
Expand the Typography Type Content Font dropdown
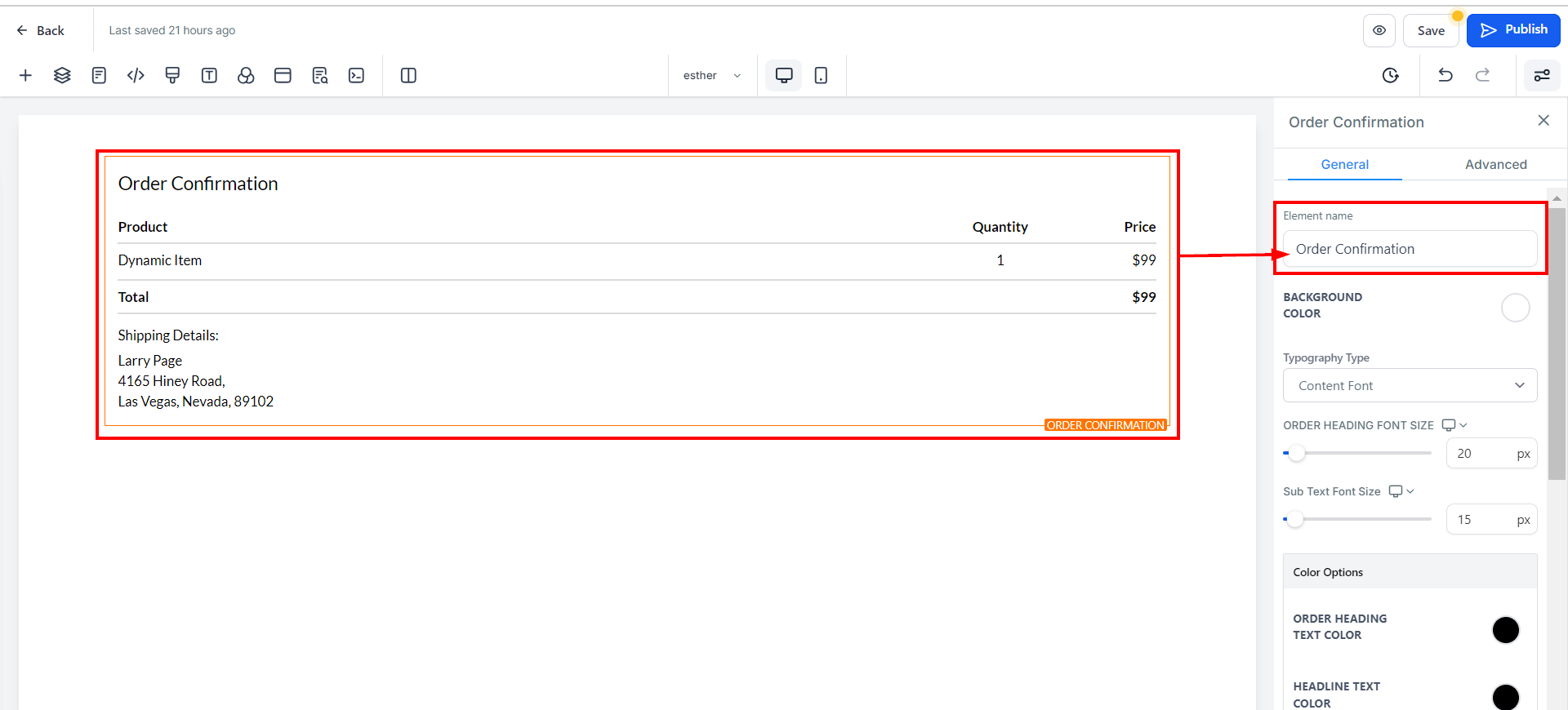[1410, 386]
